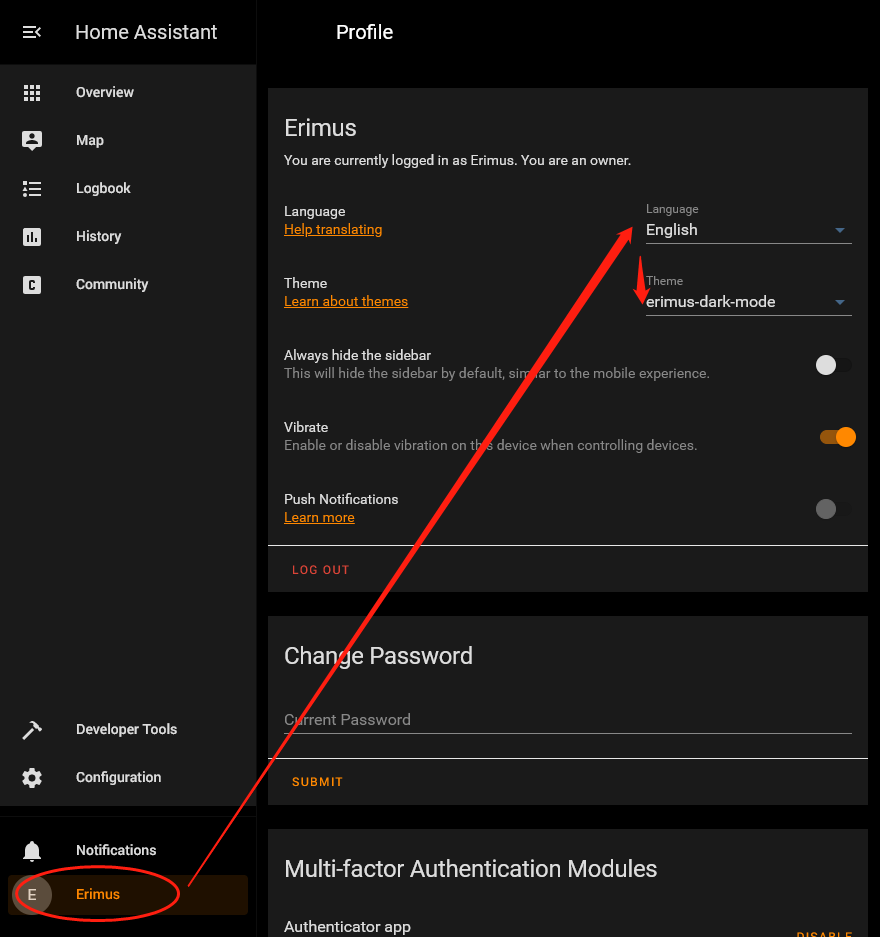Click Multi-factor Authentication Modules heading
Screen dimensions: 880x937
pyautogui.click(x=470, y=869)
